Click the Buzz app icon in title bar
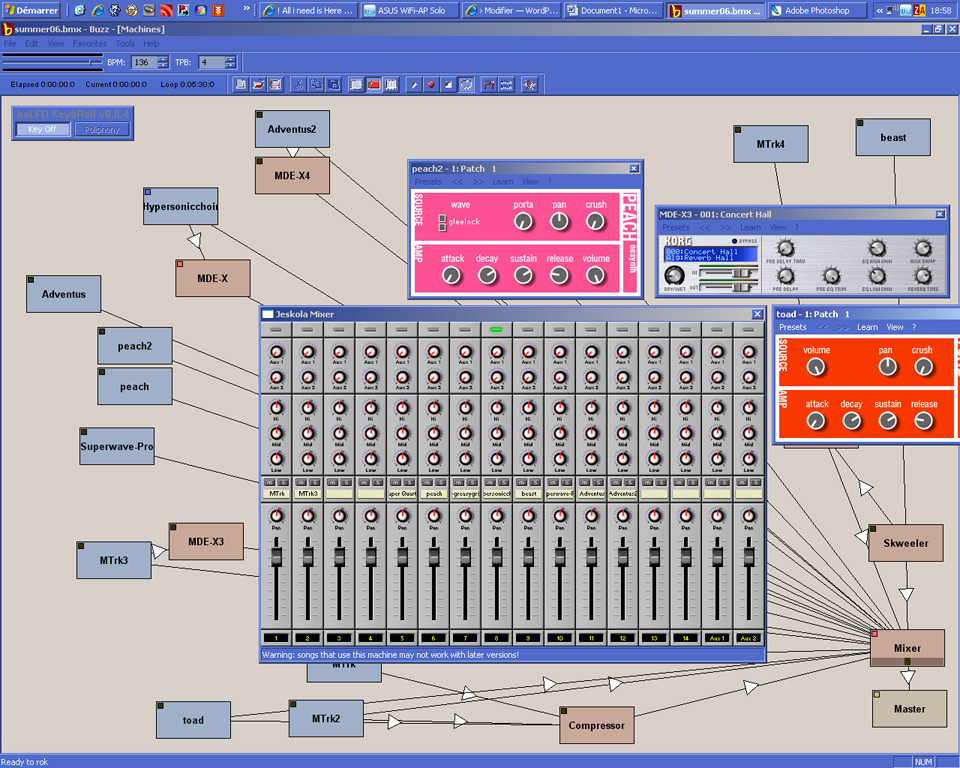This screenshot has width=960, height=768. click(7, 29)
